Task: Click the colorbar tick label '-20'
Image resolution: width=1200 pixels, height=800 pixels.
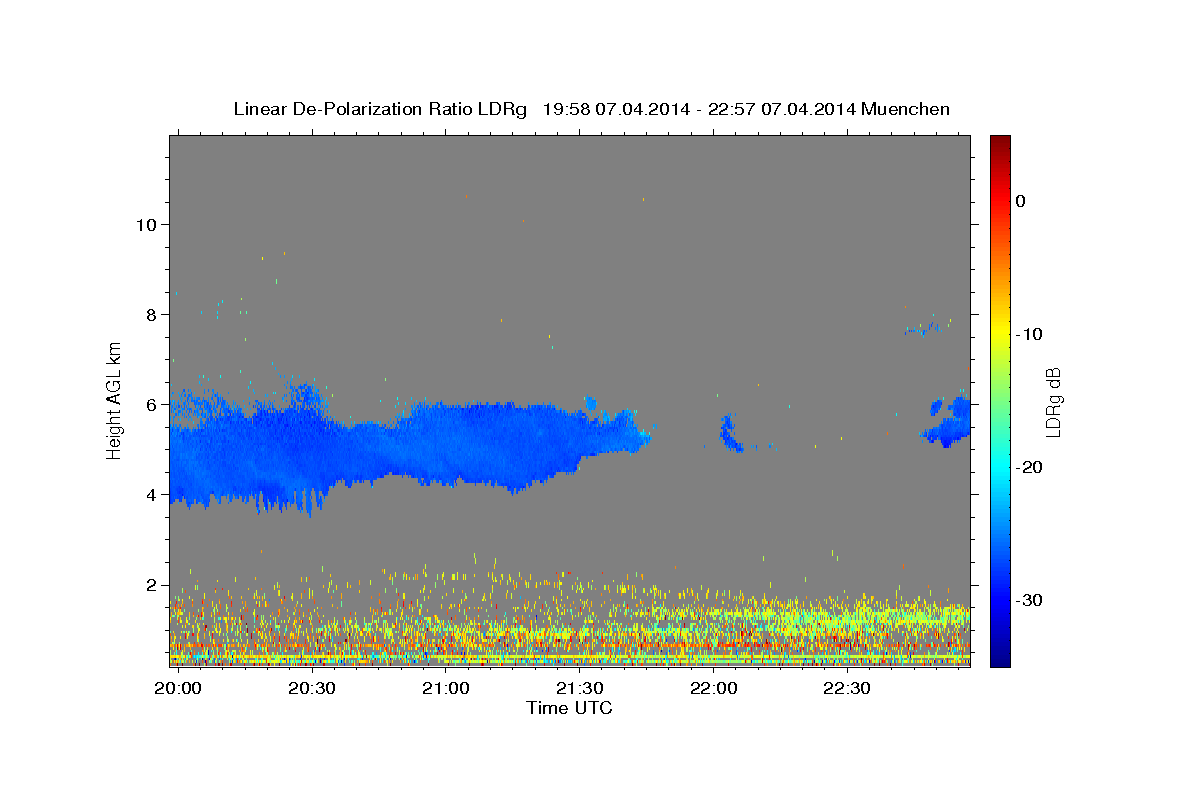Action: 1030,467
